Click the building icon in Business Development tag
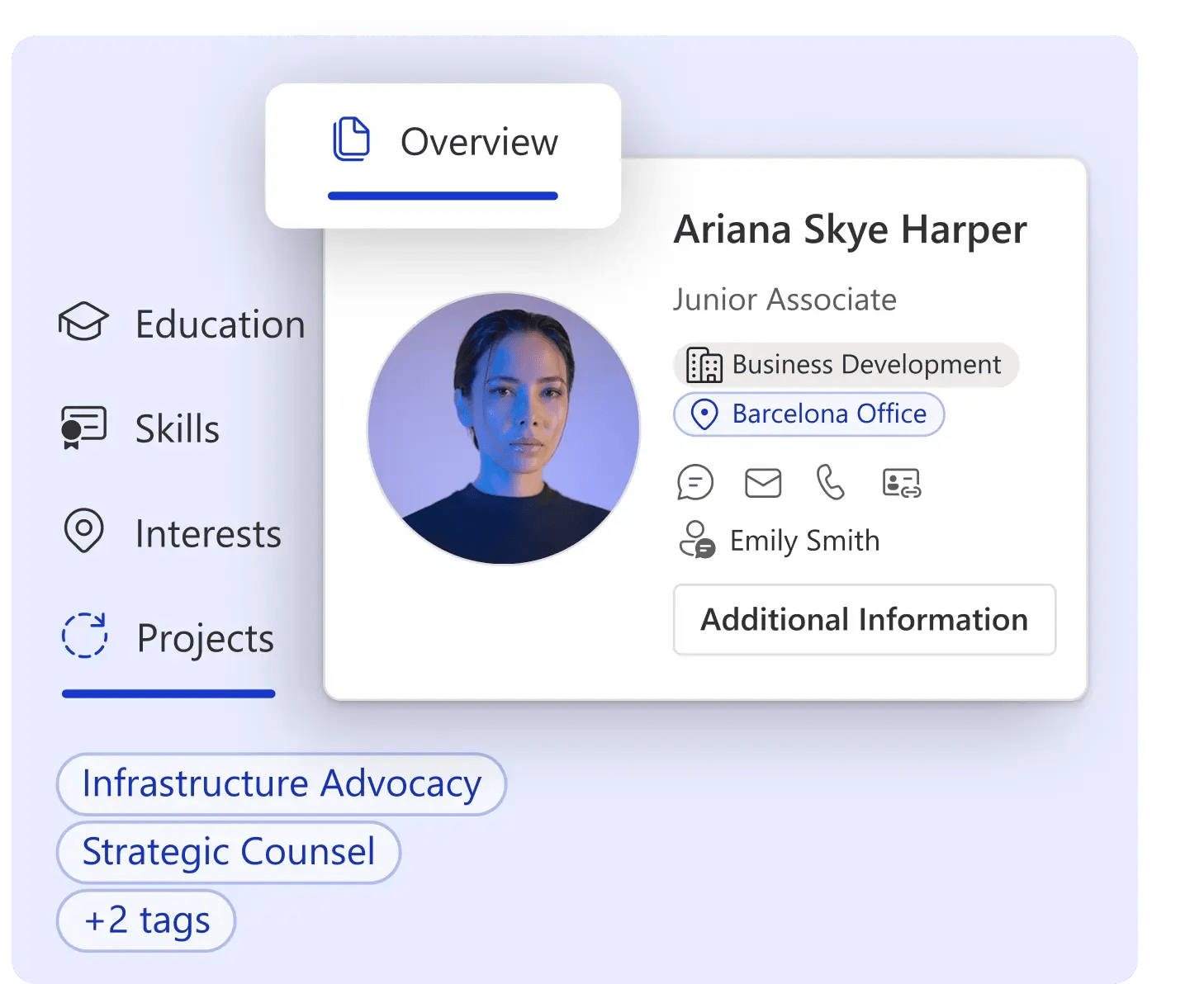This screenshot has height=984, width=1204. click(706, 364)
